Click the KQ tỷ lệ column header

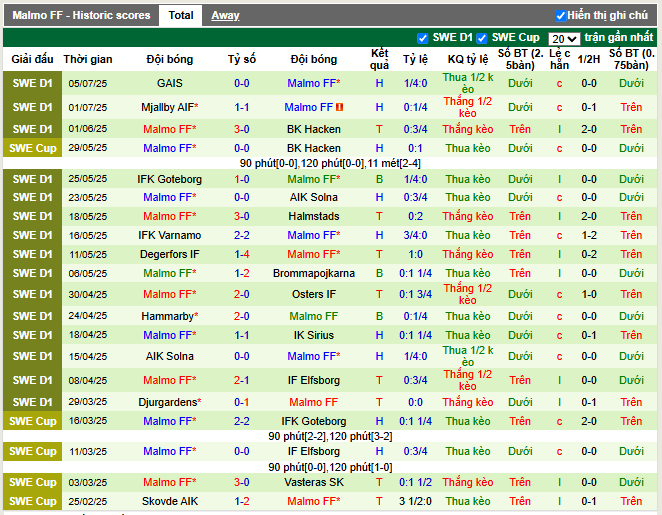tap(468, 59)
